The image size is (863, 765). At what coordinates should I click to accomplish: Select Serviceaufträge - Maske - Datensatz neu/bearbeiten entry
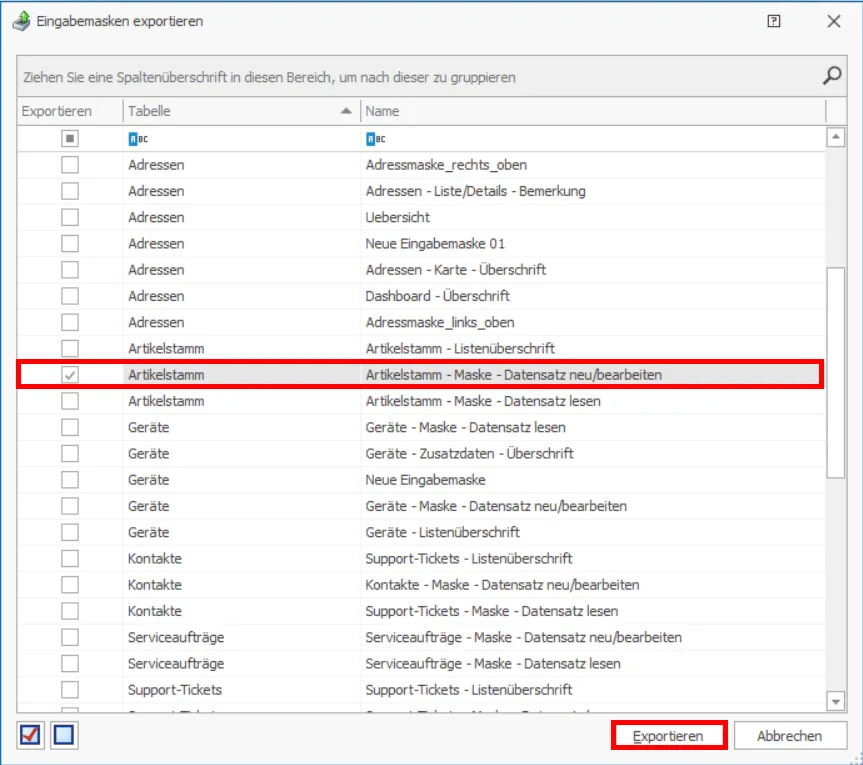(x=523, y=637)
